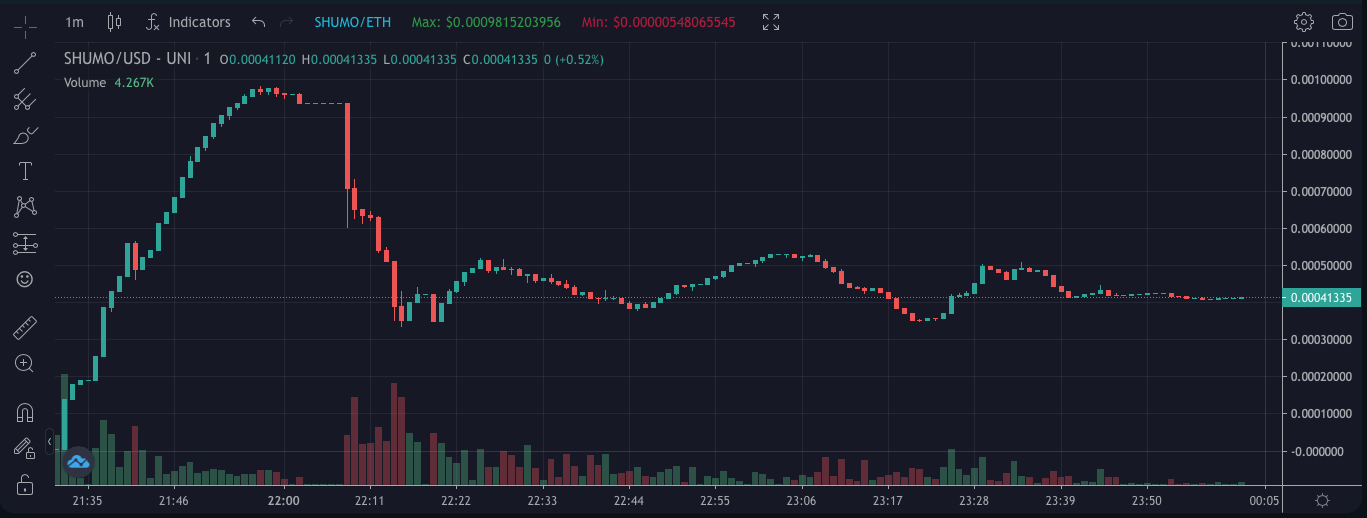Open the pitchfork tool
1367x518 pixels.
click(x=26, y=99)
